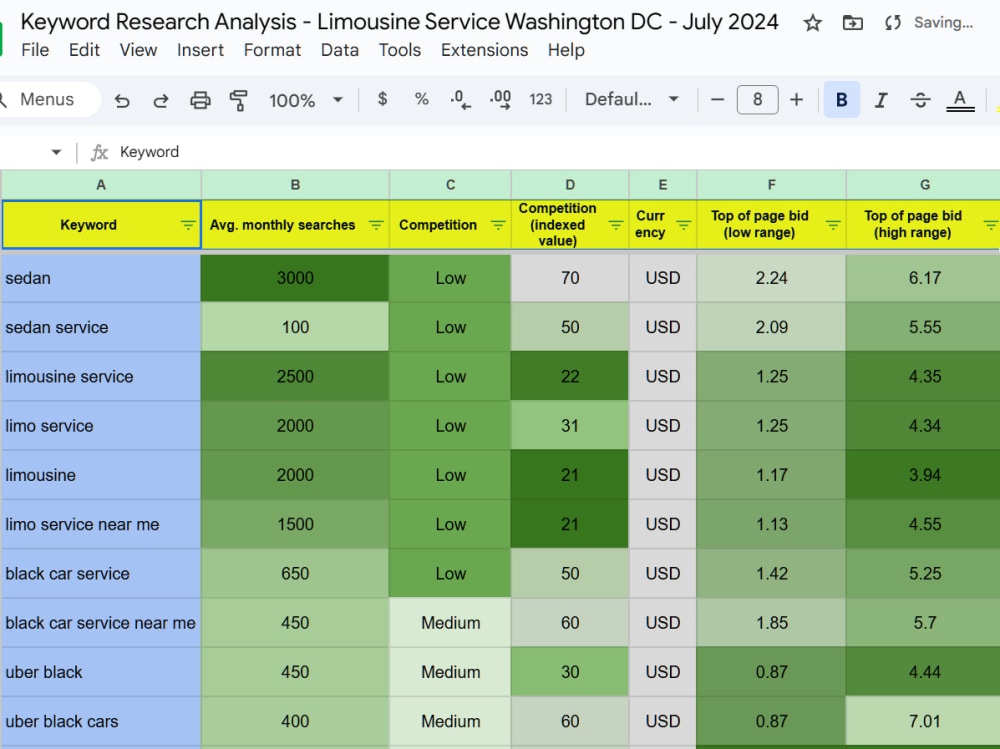
Task: Click the font size input field
Action: [x=757, y=100]
